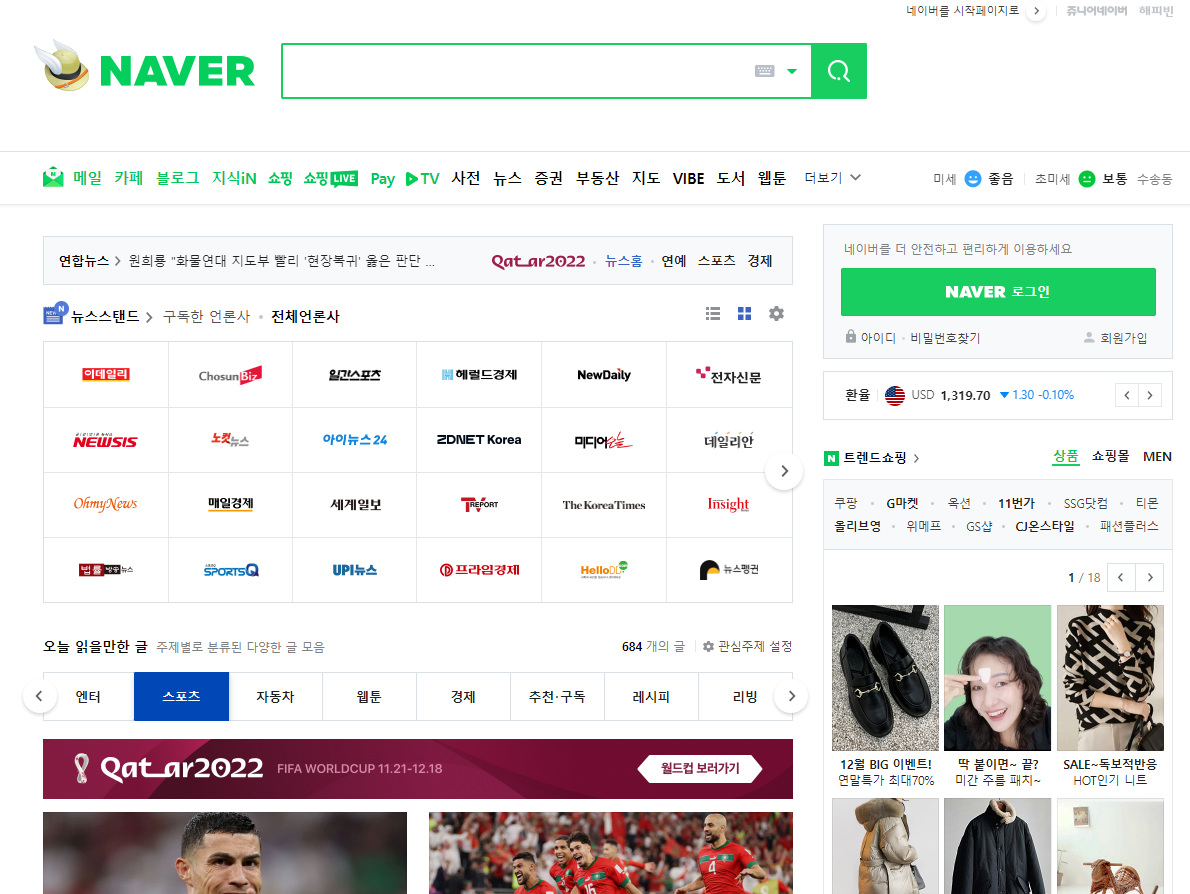Select 전체언론사 publisher filter
Viewport: 1190px width, 894px height.
305,316
